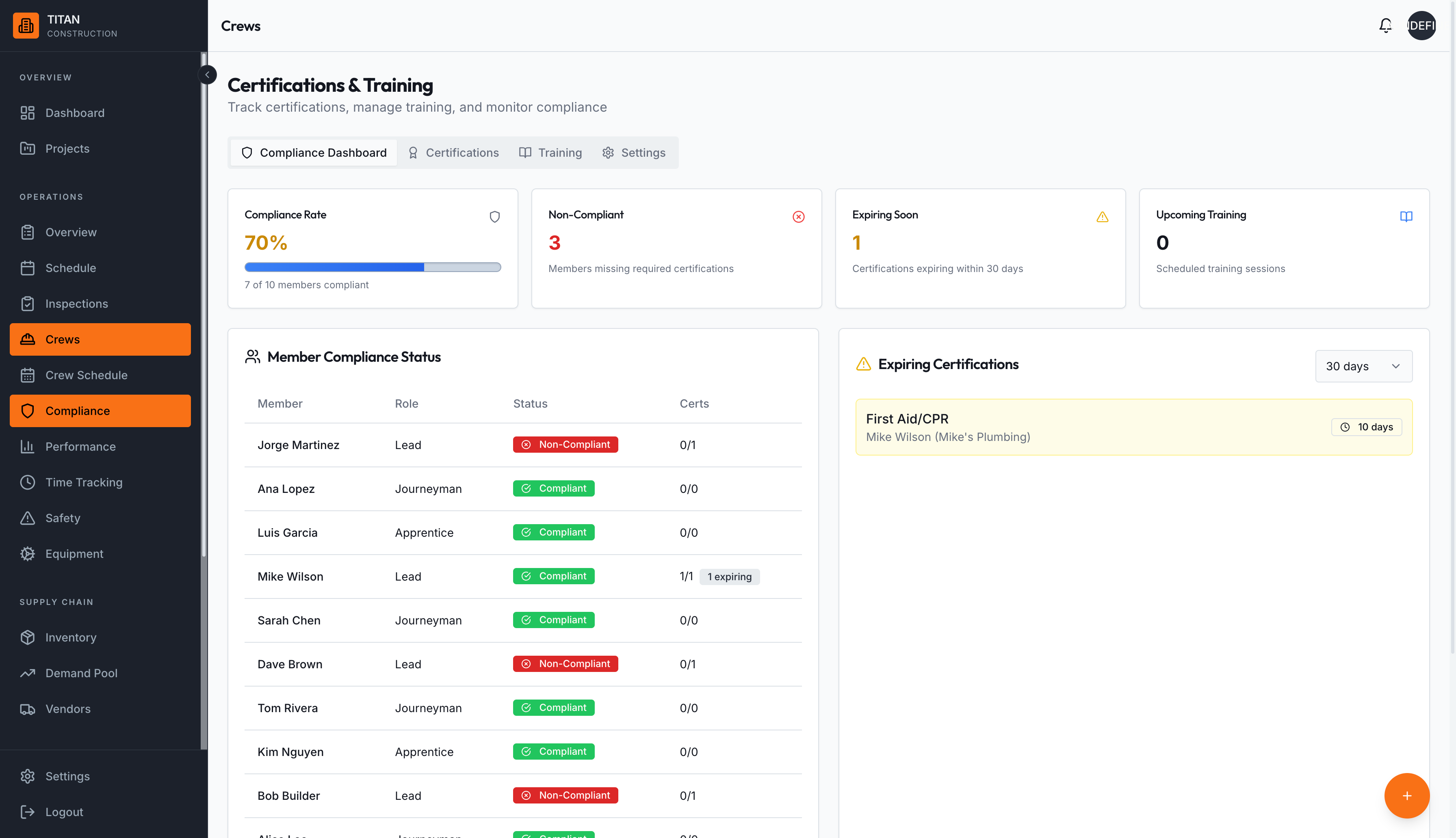Click the Inventory box icon
The width and height of the screenshot is (1456, 838).
(28, 637)
